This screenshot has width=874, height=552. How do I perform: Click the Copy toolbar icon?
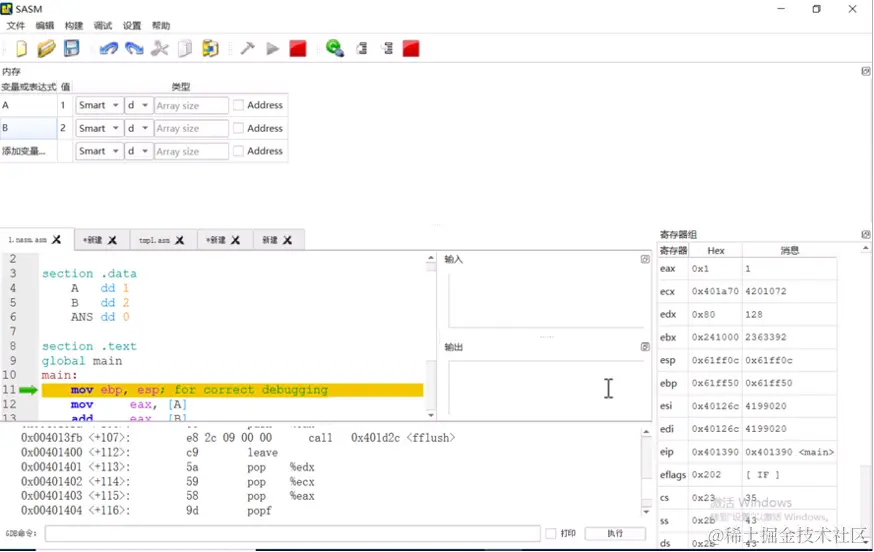click(x=184, y=49)
